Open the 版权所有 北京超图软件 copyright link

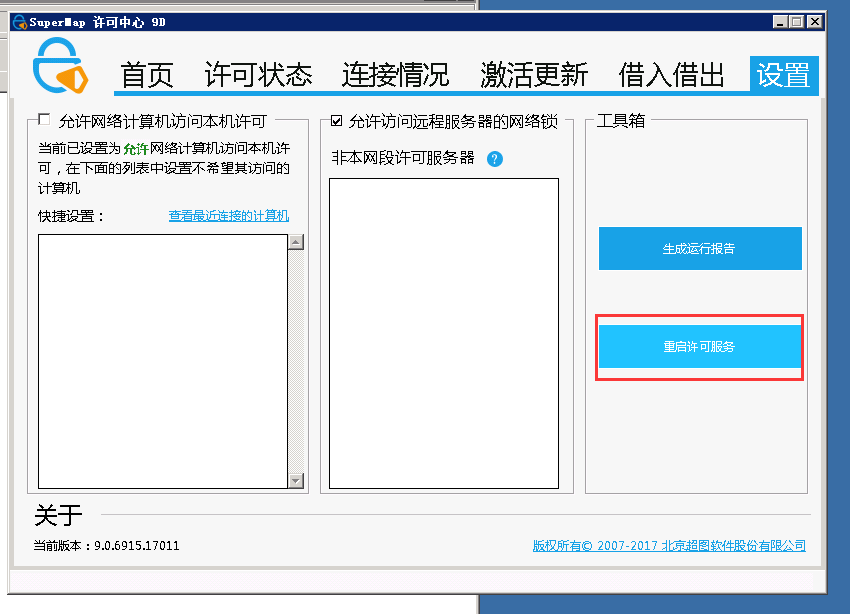coord(669,546)
